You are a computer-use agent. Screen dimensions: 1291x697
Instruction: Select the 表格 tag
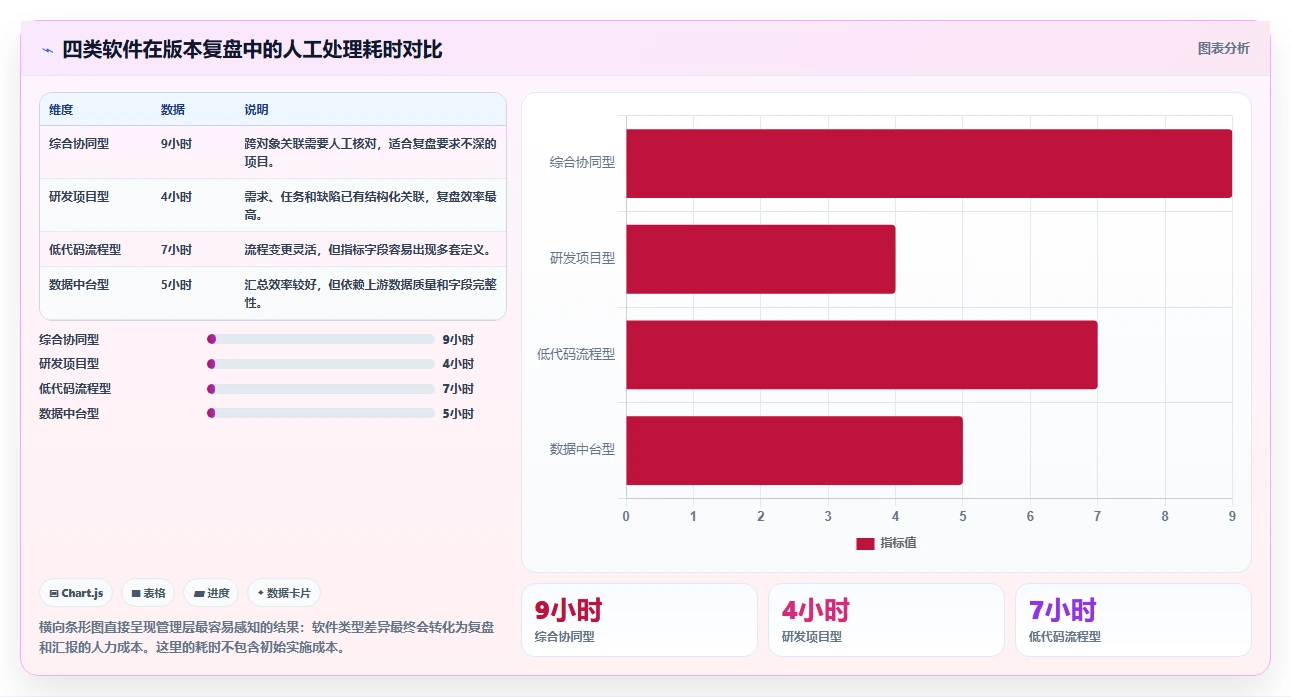coord(148,593)
